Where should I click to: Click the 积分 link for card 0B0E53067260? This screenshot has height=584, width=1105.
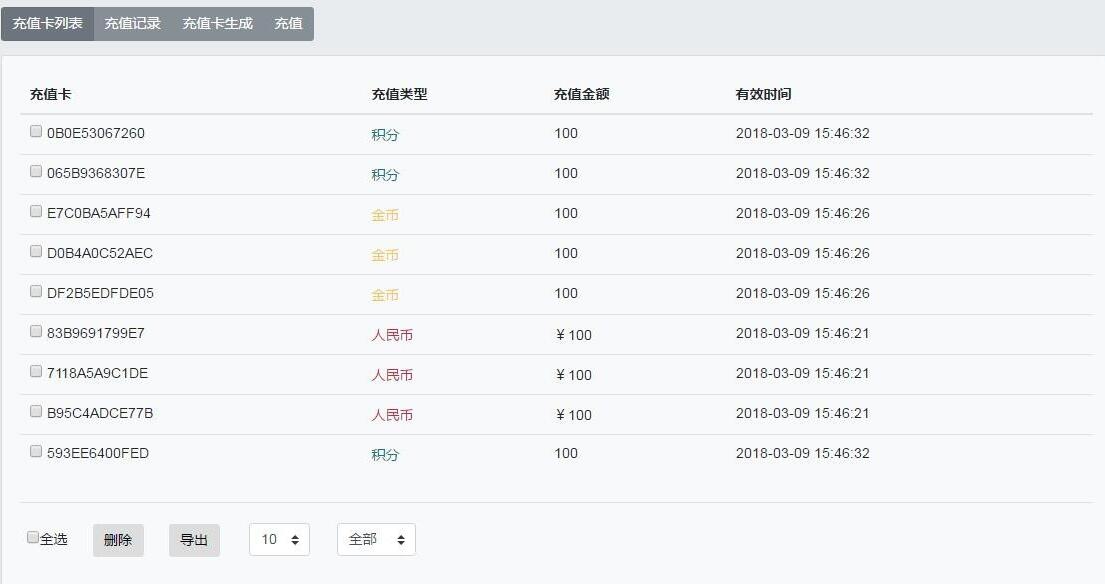pos(385,133)
